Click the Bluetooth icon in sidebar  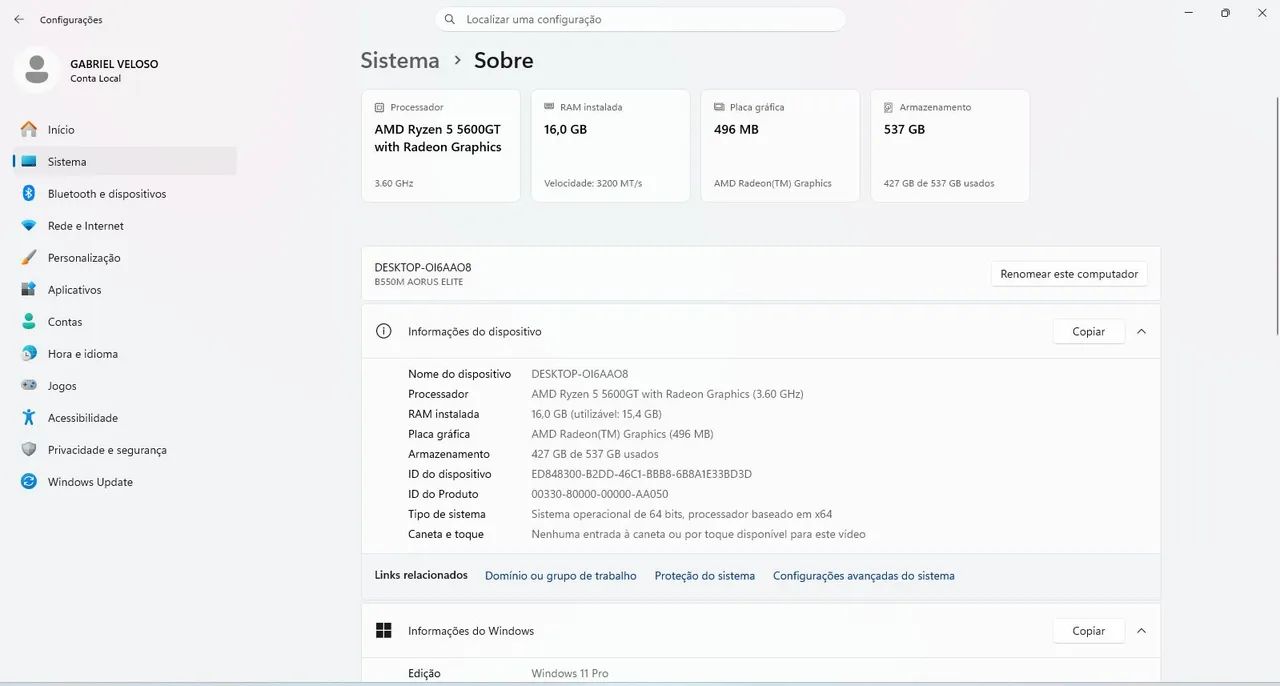29,193
